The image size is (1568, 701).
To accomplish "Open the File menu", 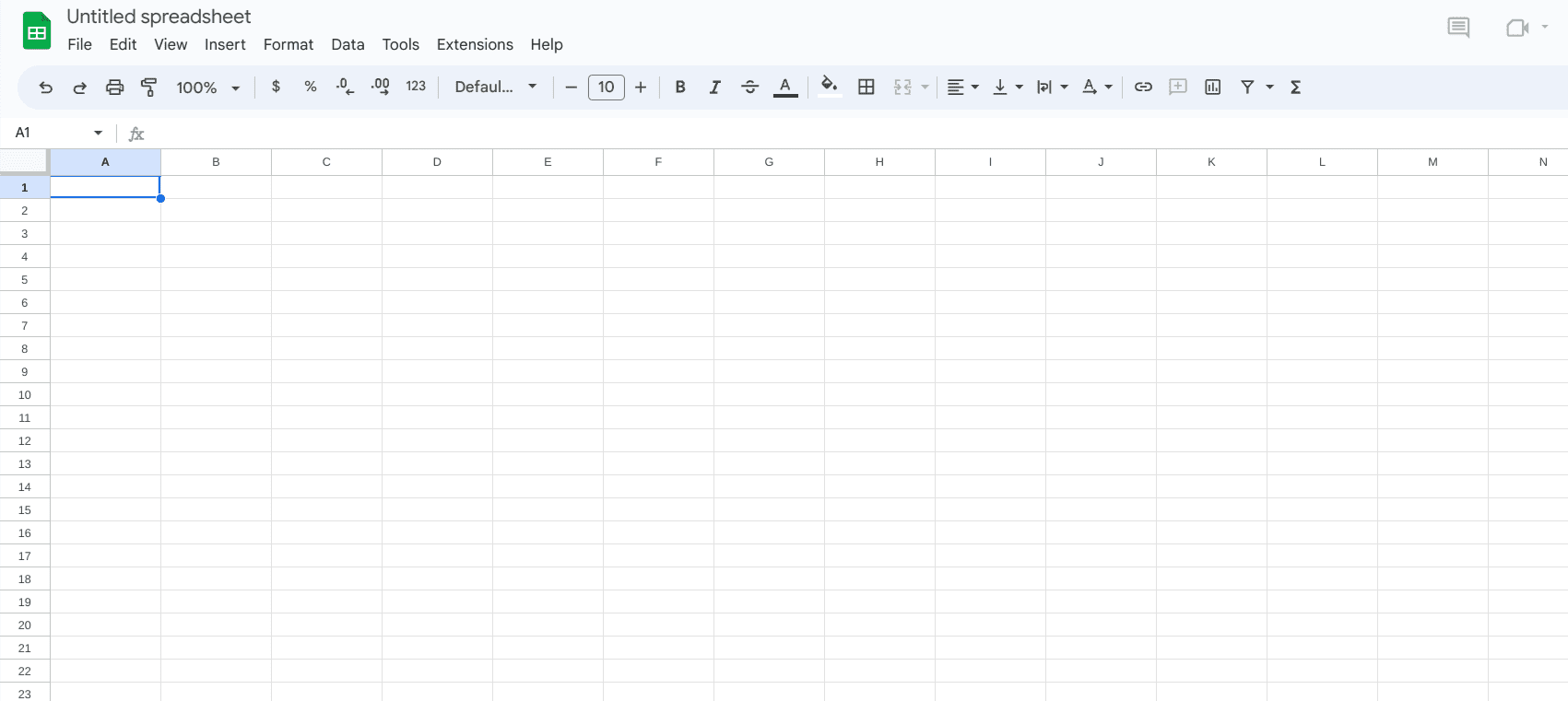I will [x=80, y=44].
